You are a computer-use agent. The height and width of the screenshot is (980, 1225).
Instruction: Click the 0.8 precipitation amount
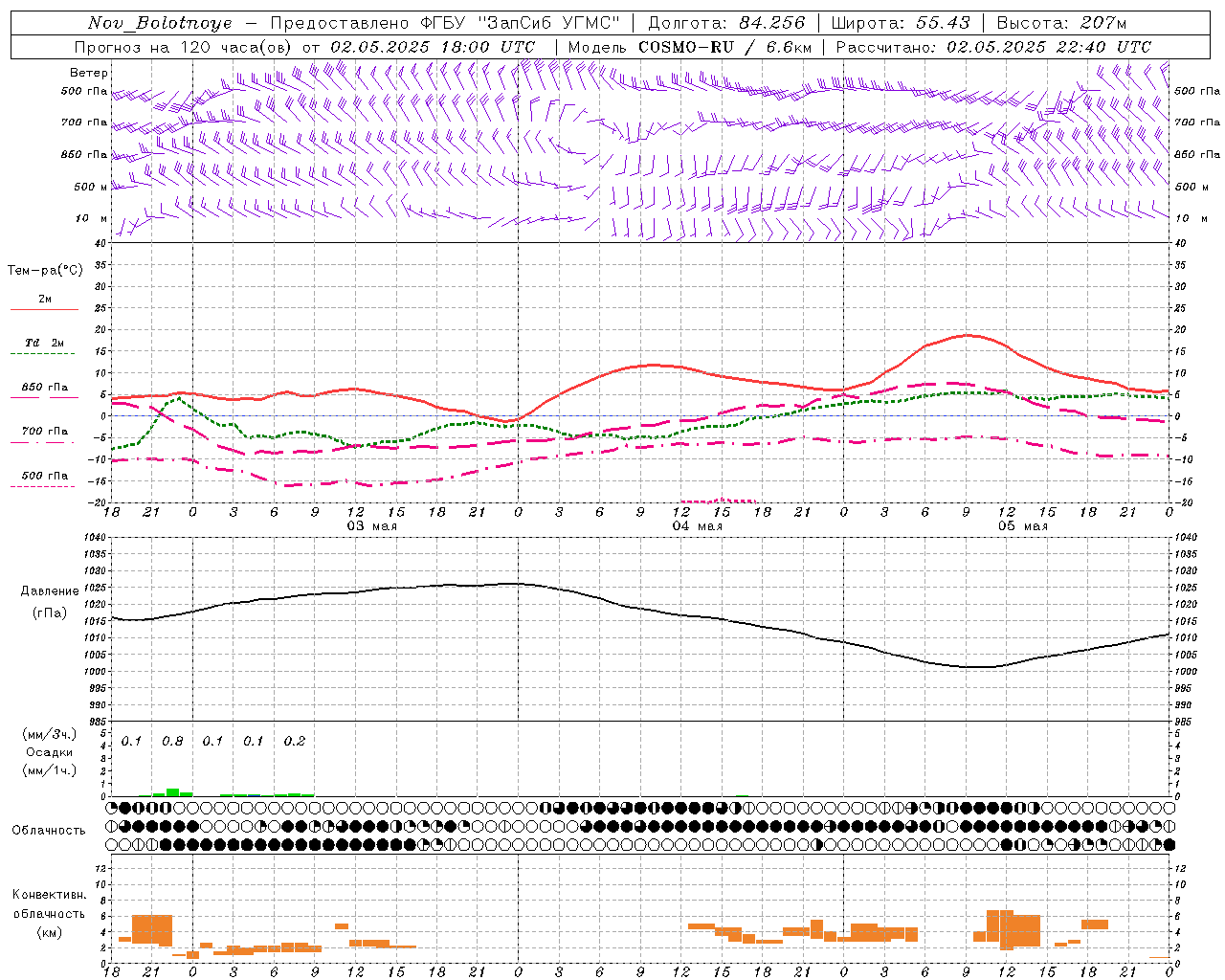pos(172,742)
